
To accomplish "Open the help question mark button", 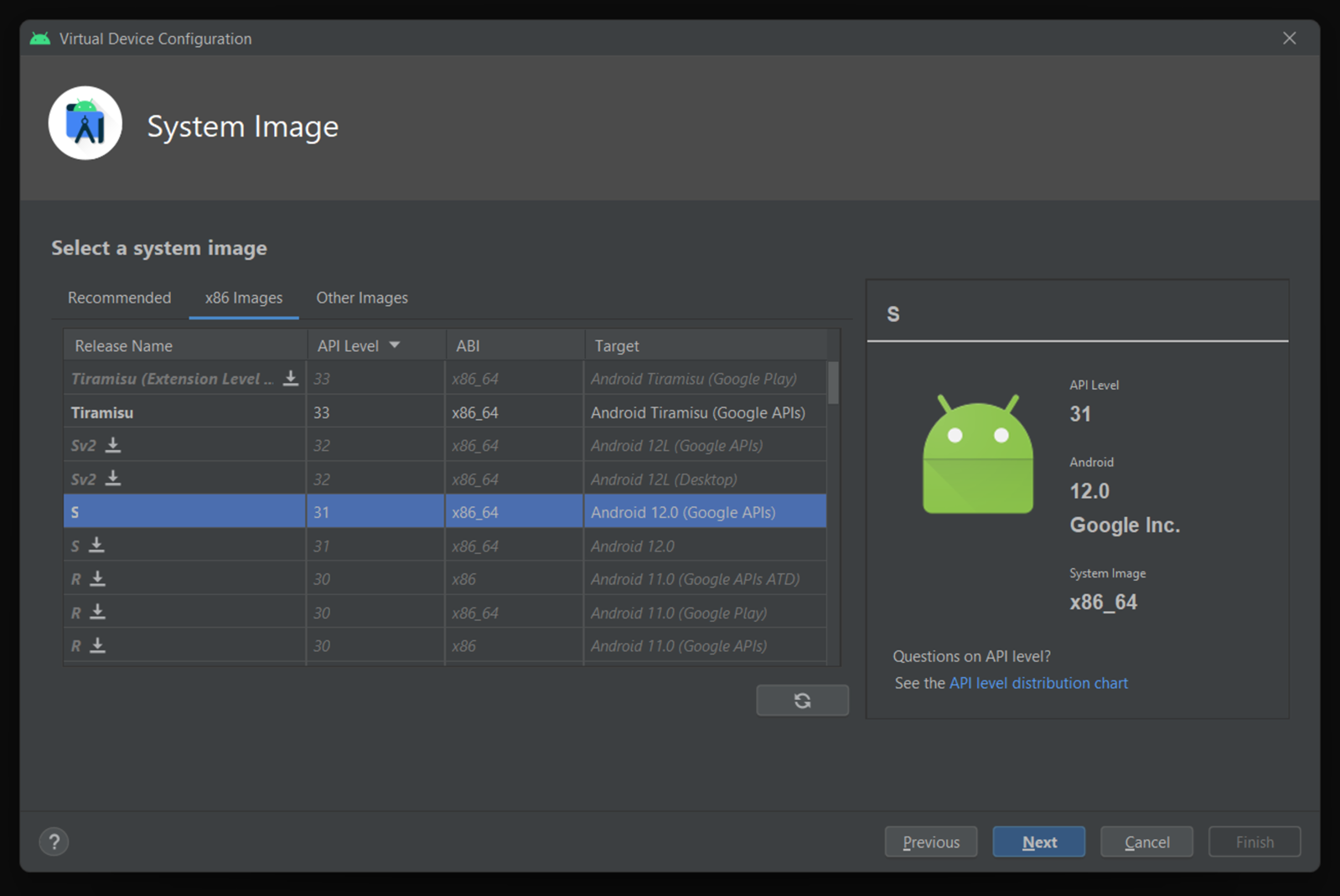I will coord(54,842).
